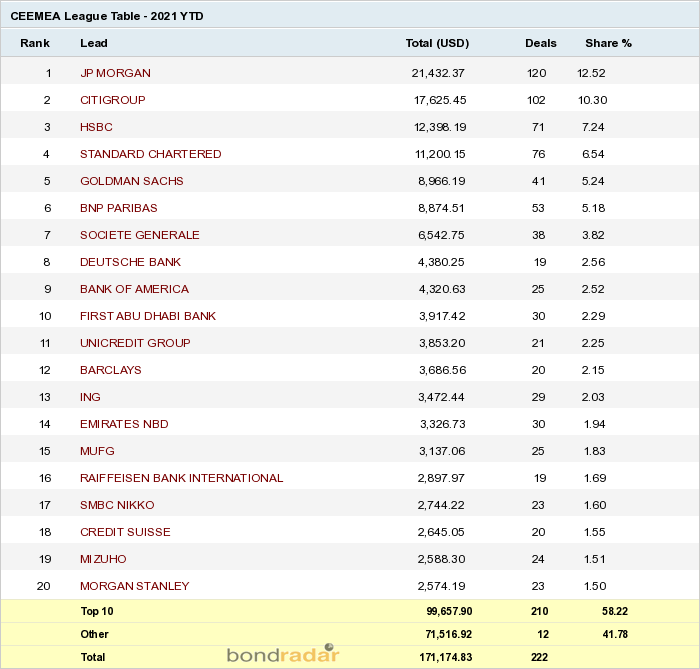This screenshot has width=700, height=669.
Task: Click the HSBC lead name
Action: click(x=96, y=127)
